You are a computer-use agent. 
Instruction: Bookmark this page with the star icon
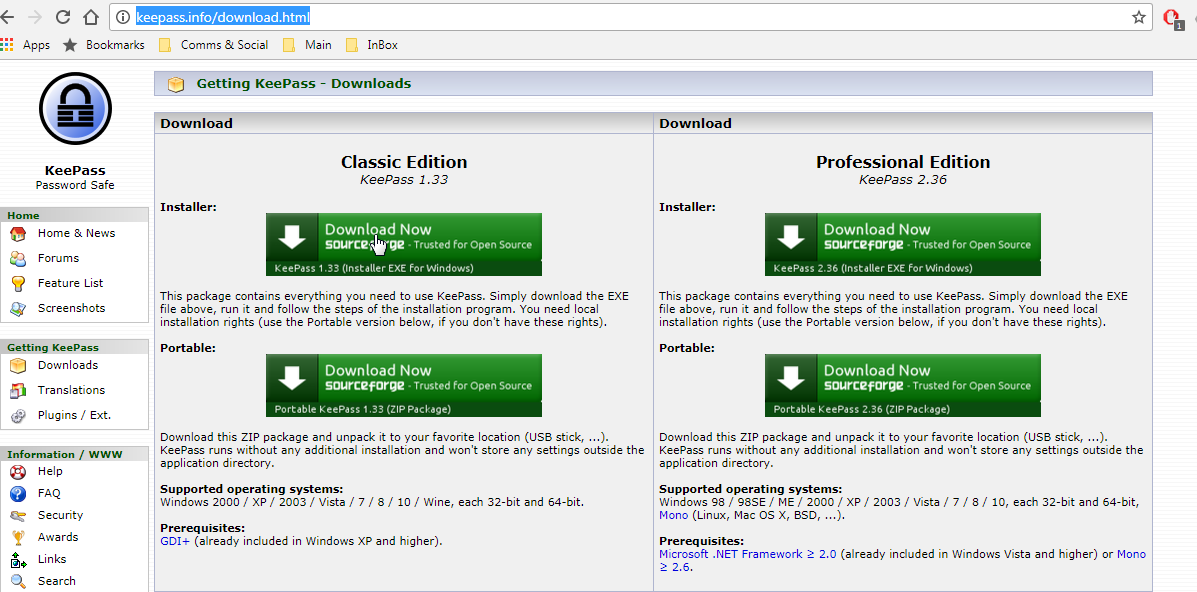click(1138, 17)
